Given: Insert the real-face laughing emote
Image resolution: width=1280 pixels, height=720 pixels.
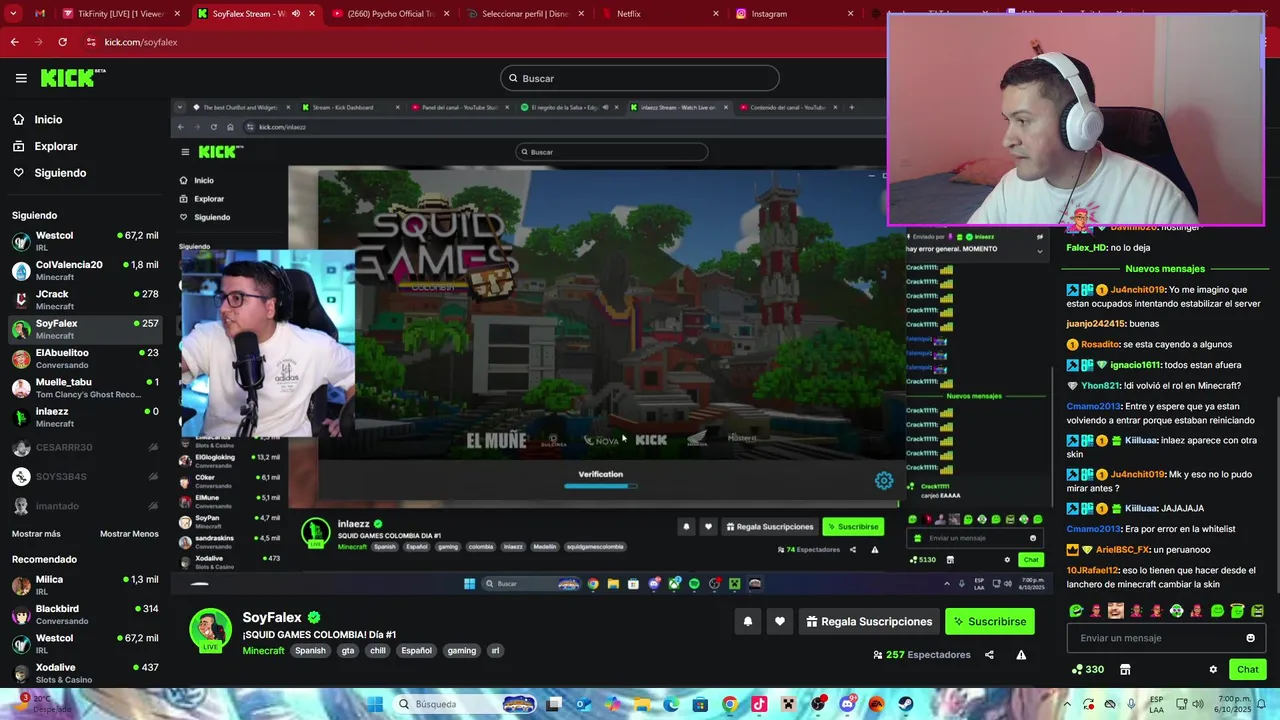Looking at the screenshot, I should pyautogui.click(x=1116, y=611).
